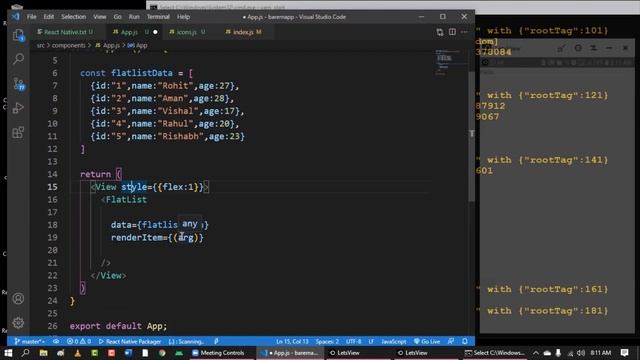Open the Select C:\Windows taskbar item
Image resolution: width=640 pixels, height=360 pixels.
[x=495, y=353]
